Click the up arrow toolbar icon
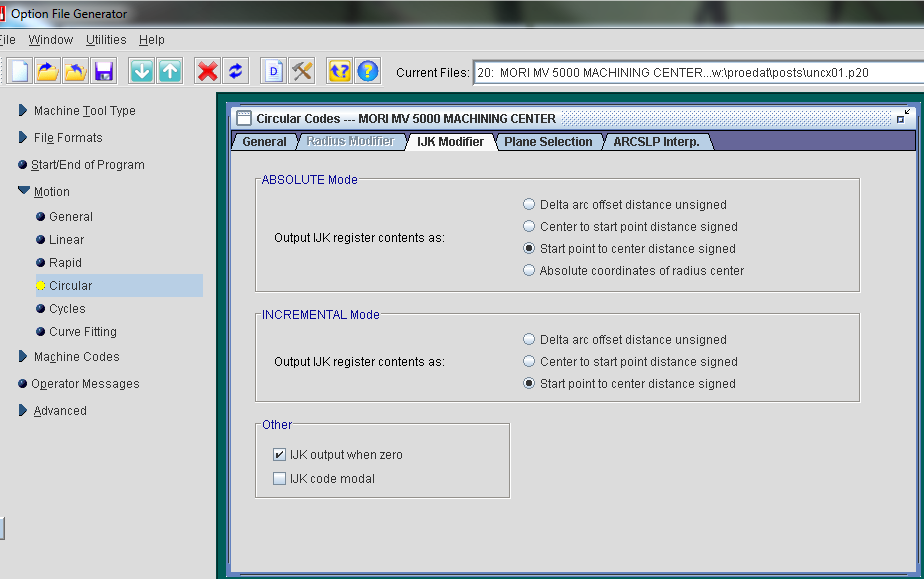The width and height of the screenshot is (924, 579). [x=170, y=71]
